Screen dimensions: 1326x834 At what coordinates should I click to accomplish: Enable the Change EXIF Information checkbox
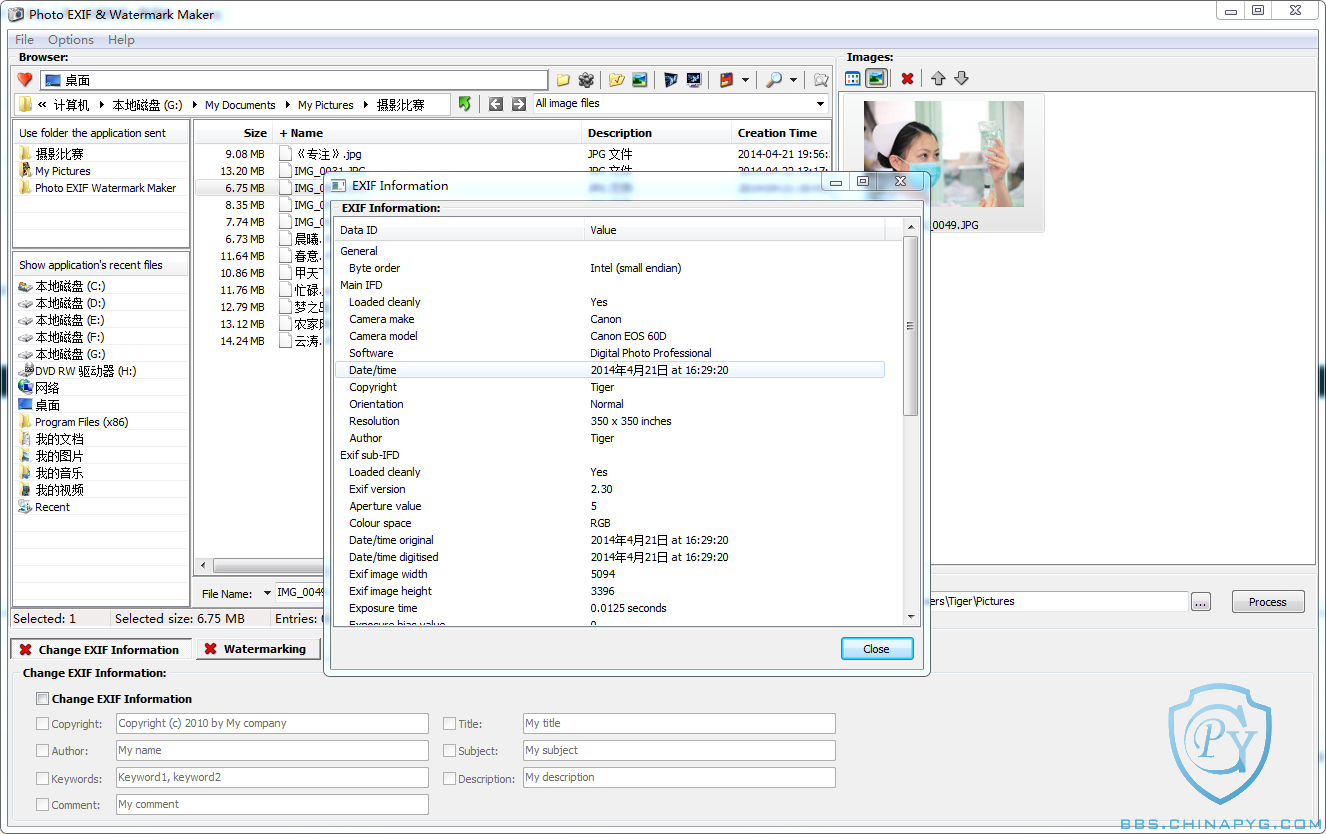click(x=42, y=698)
